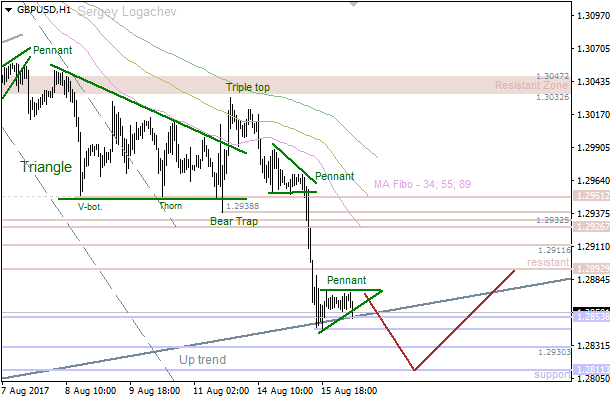Select the Bear Trap annotation

coord(234,221)
